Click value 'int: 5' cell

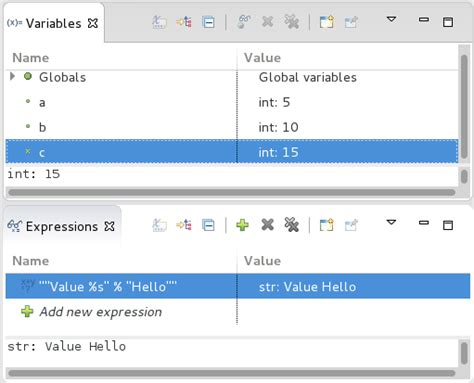pyautogui.click(x=274, y=102)
